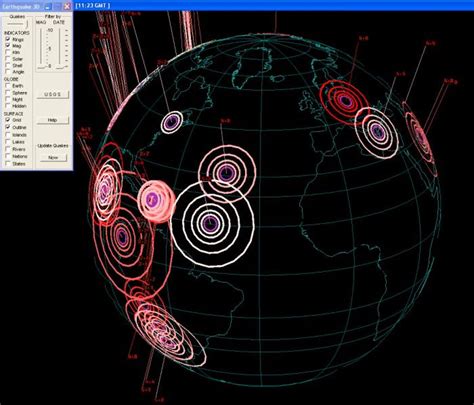Enable the Shell indicator checkbox
This screenshot has width=474, height=405.
[8, 65]
